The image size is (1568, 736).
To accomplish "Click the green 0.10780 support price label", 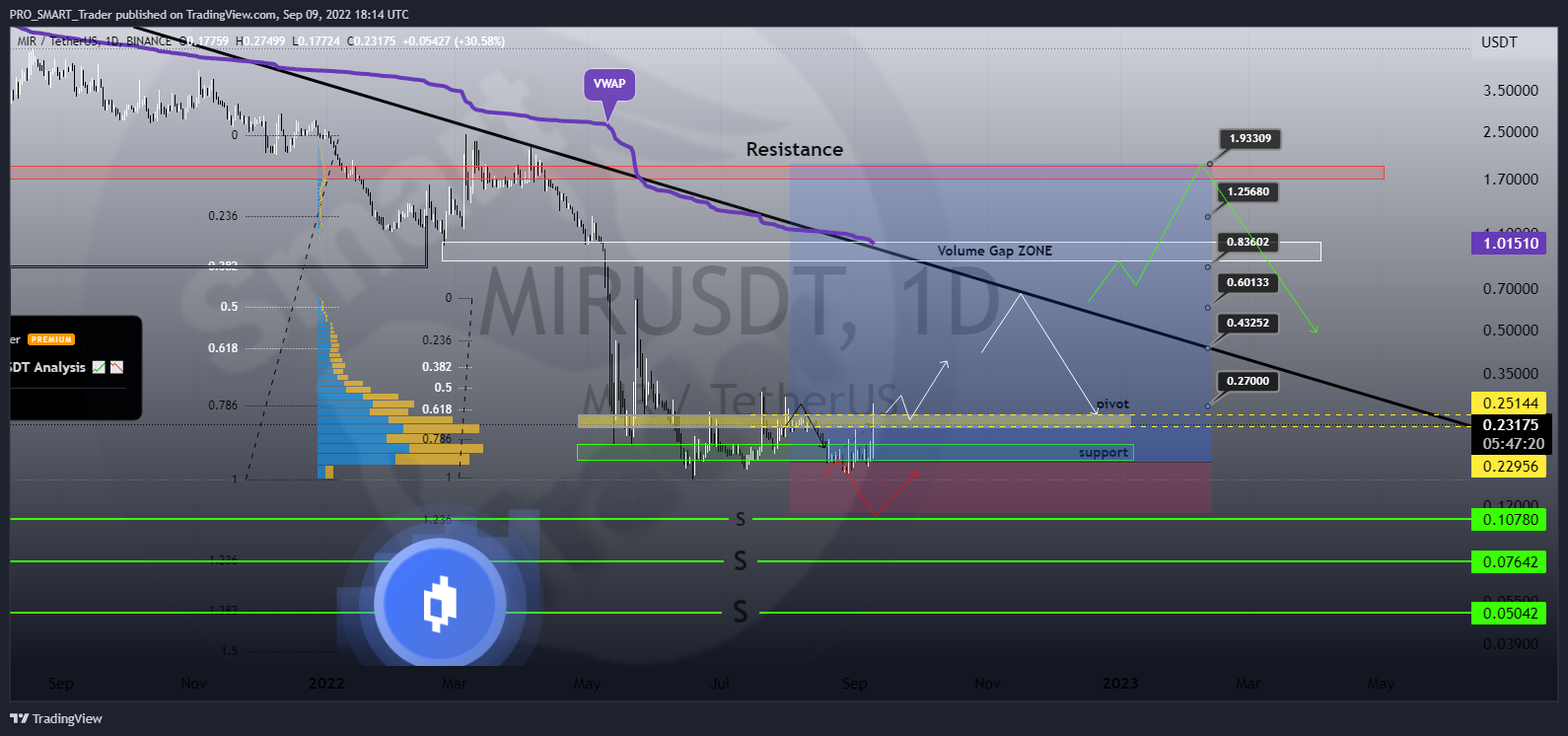I will point(1509,519).
